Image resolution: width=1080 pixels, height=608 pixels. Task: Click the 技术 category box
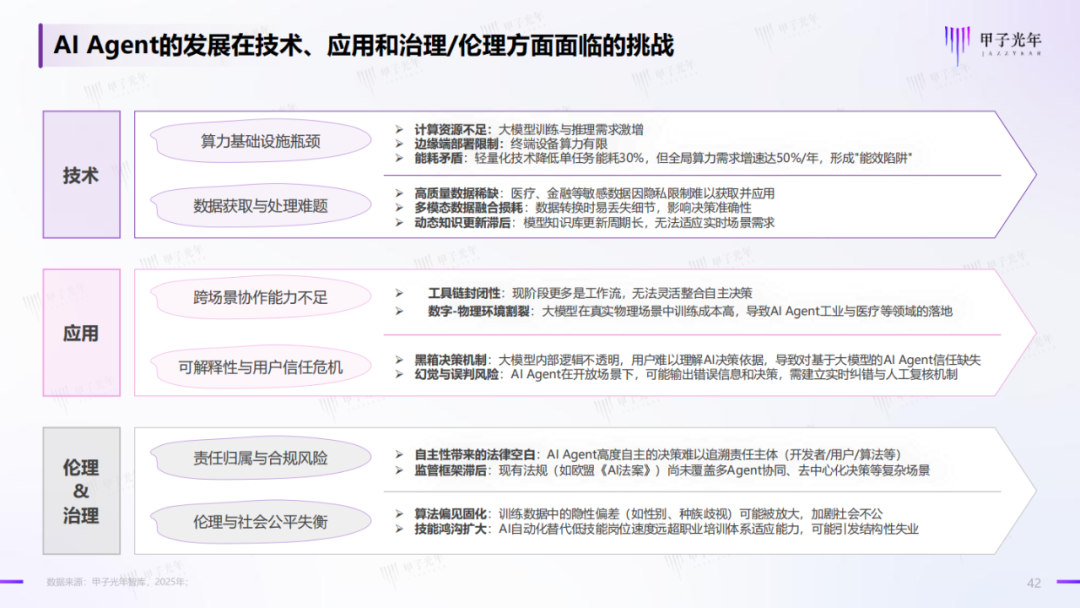81,175
